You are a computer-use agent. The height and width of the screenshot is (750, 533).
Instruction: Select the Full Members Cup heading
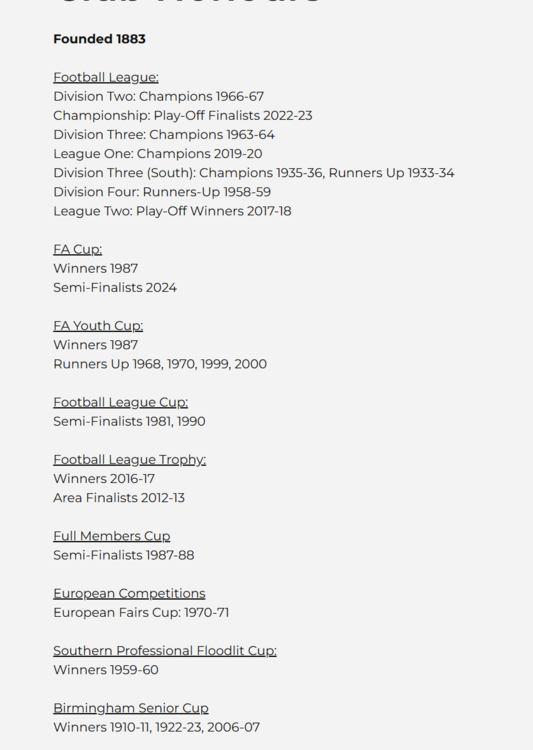[111, 536]
